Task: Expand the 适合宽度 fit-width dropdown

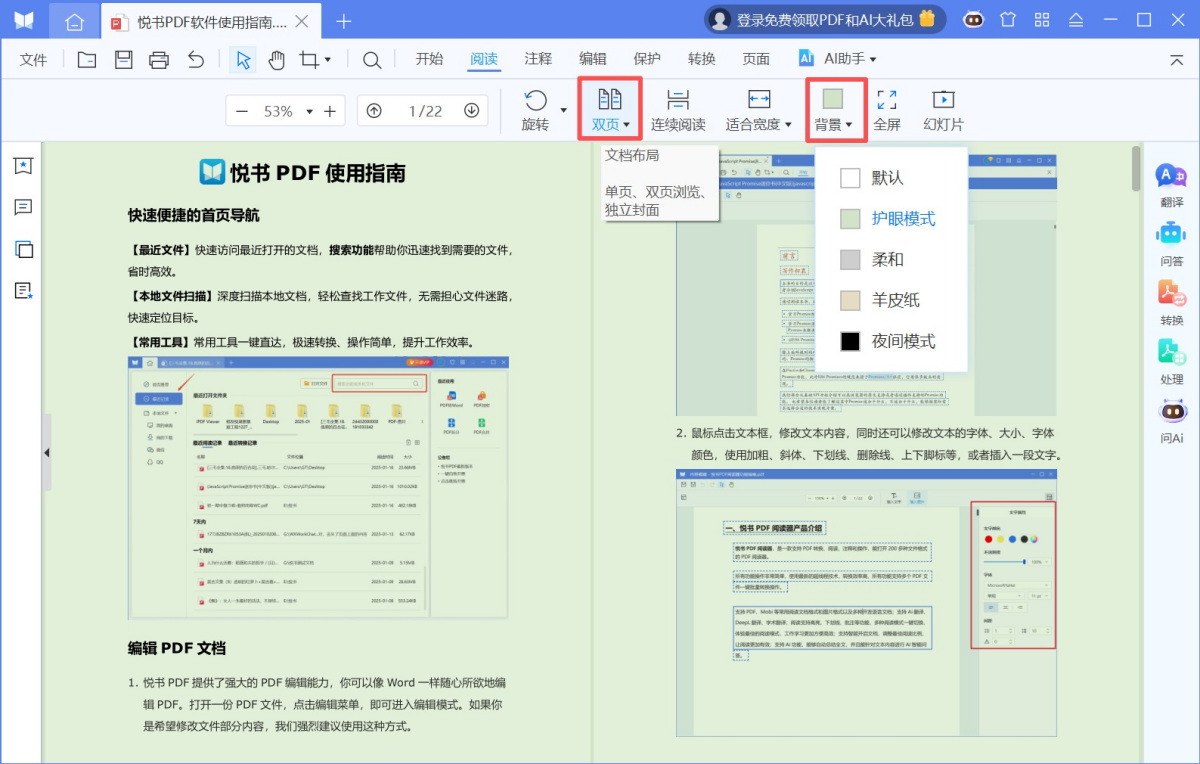Action: point(757,110)
